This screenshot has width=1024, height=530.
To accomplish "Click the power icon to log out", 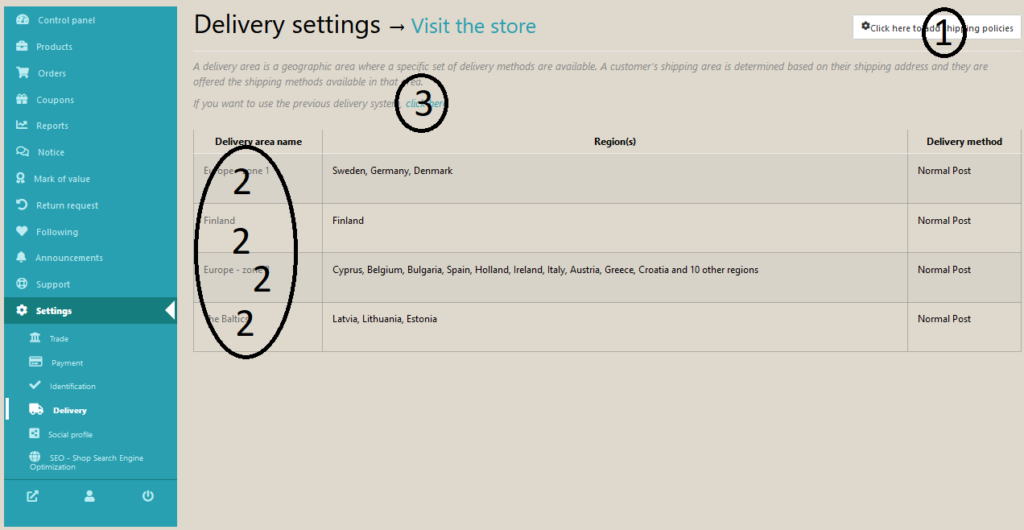I will (148, 495).
